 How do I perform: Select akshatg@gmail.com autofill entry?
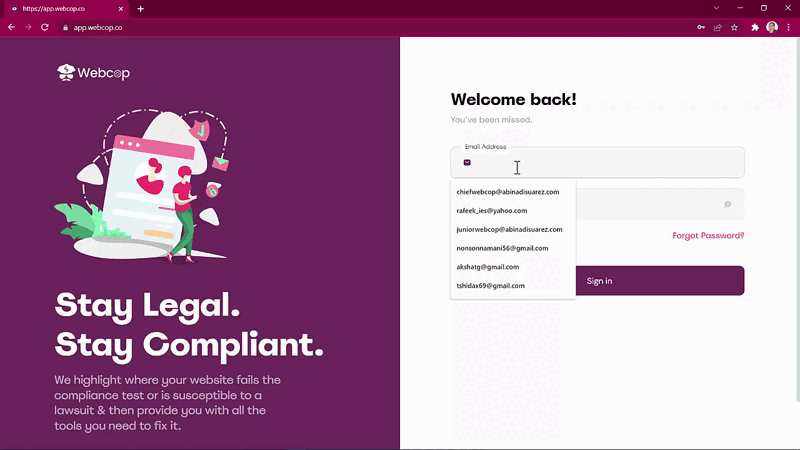pyautogui.click(x=488, y=267)
